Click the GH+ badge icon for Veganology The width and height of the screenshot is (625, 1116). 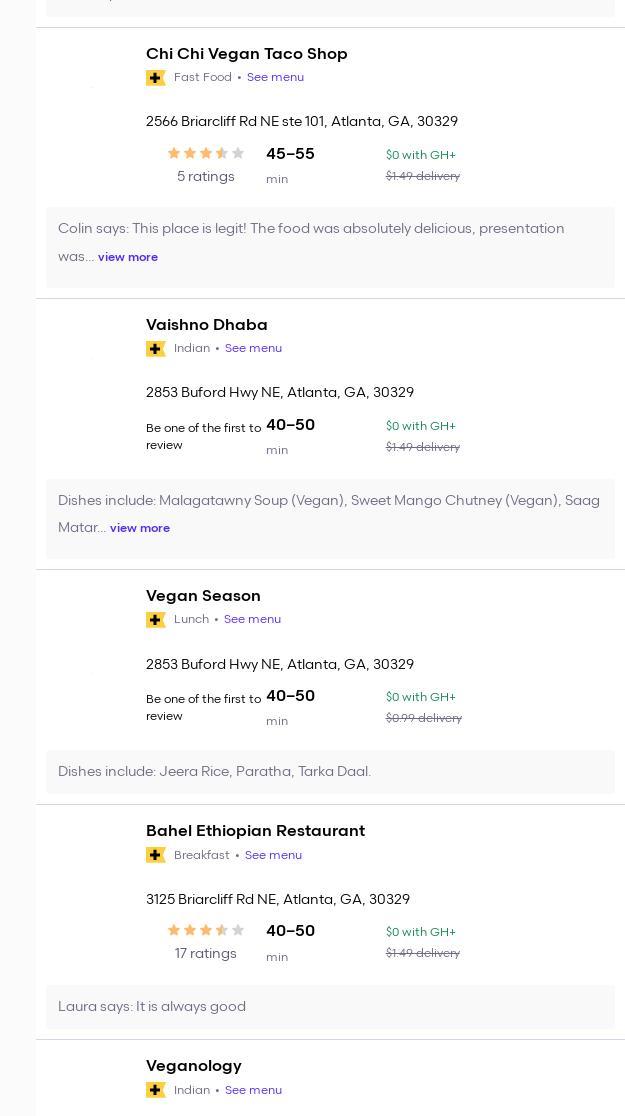pyautogui.click(x=155, y=1090)
